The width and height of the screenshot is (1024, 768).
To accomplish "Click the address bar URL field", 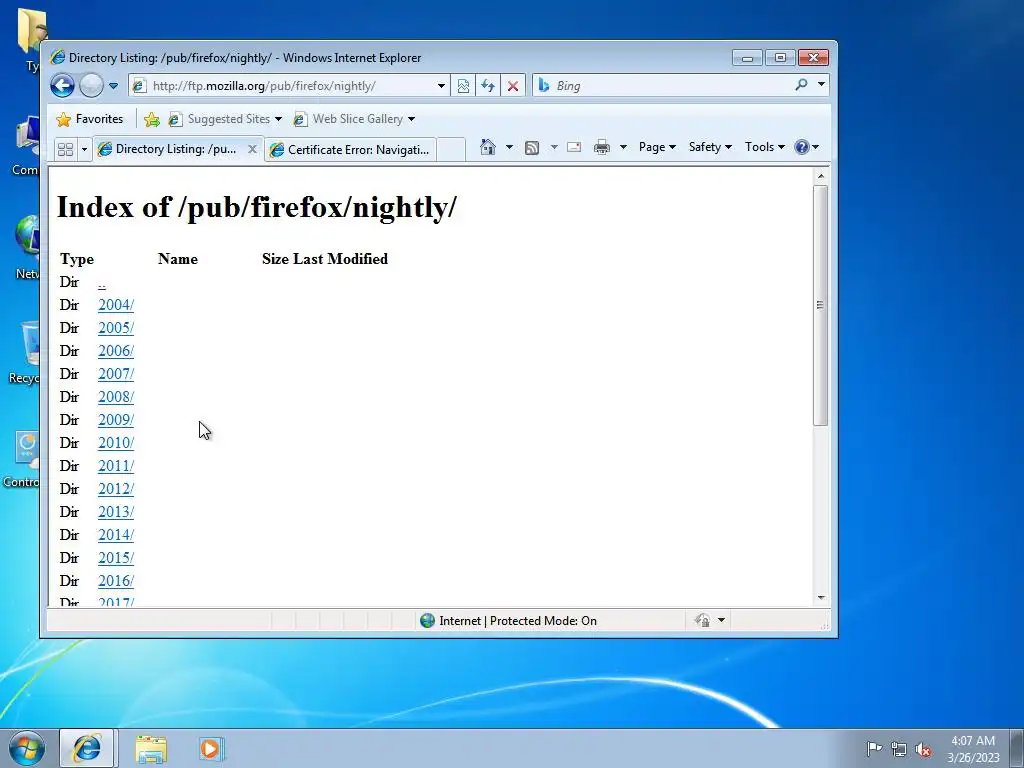I will coord(284,86).
